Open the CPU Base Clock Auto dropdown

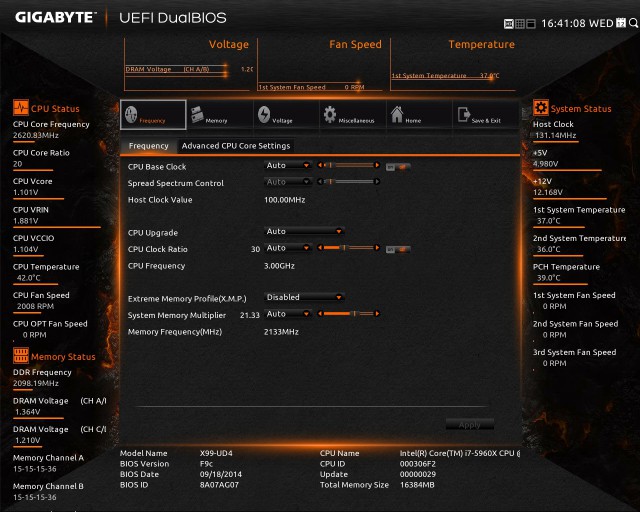(x=288, y=165)
